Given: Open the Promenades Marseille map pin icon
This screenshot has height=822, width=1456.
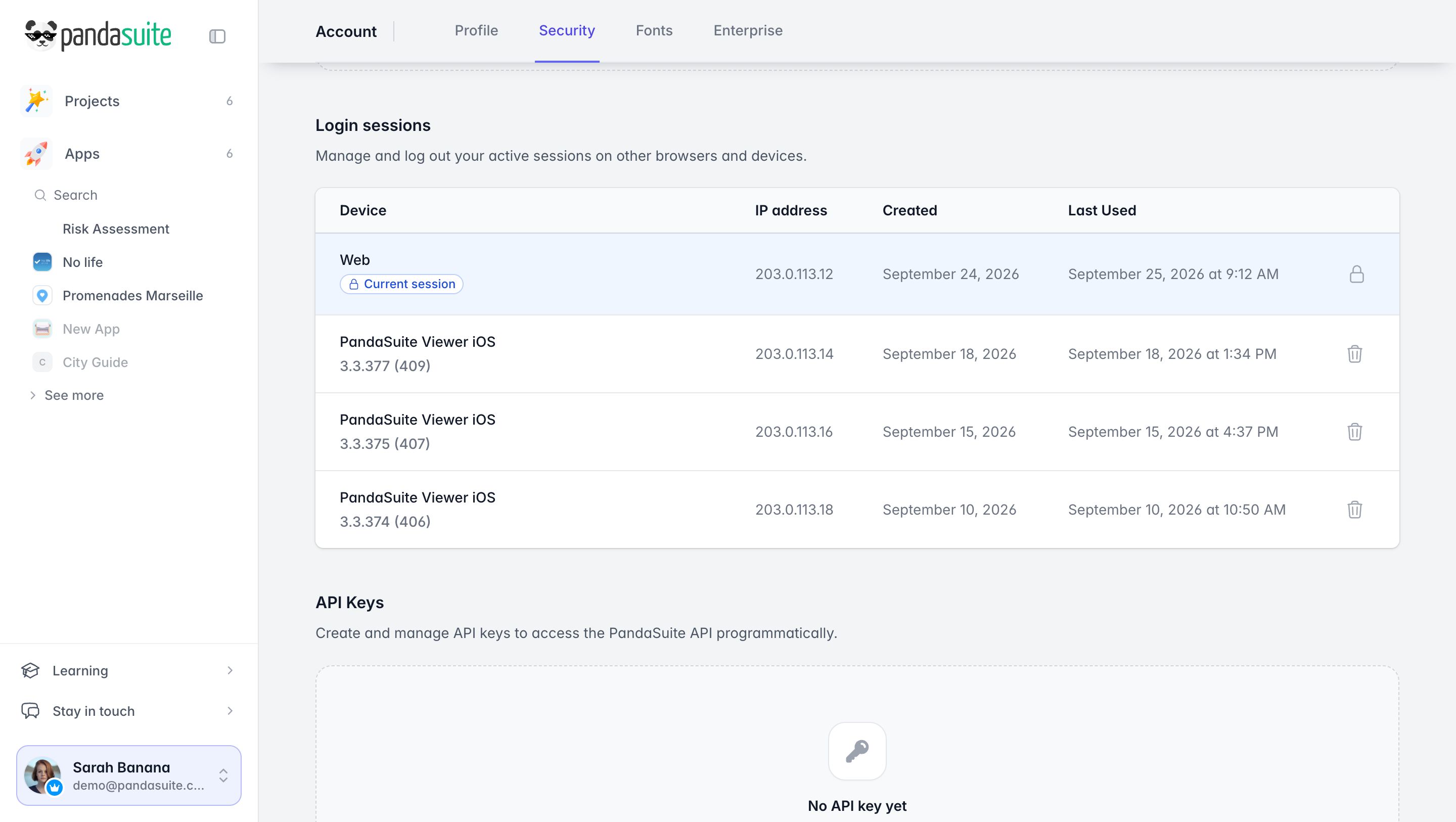Looking at the screenshot, I should point(42,295).
